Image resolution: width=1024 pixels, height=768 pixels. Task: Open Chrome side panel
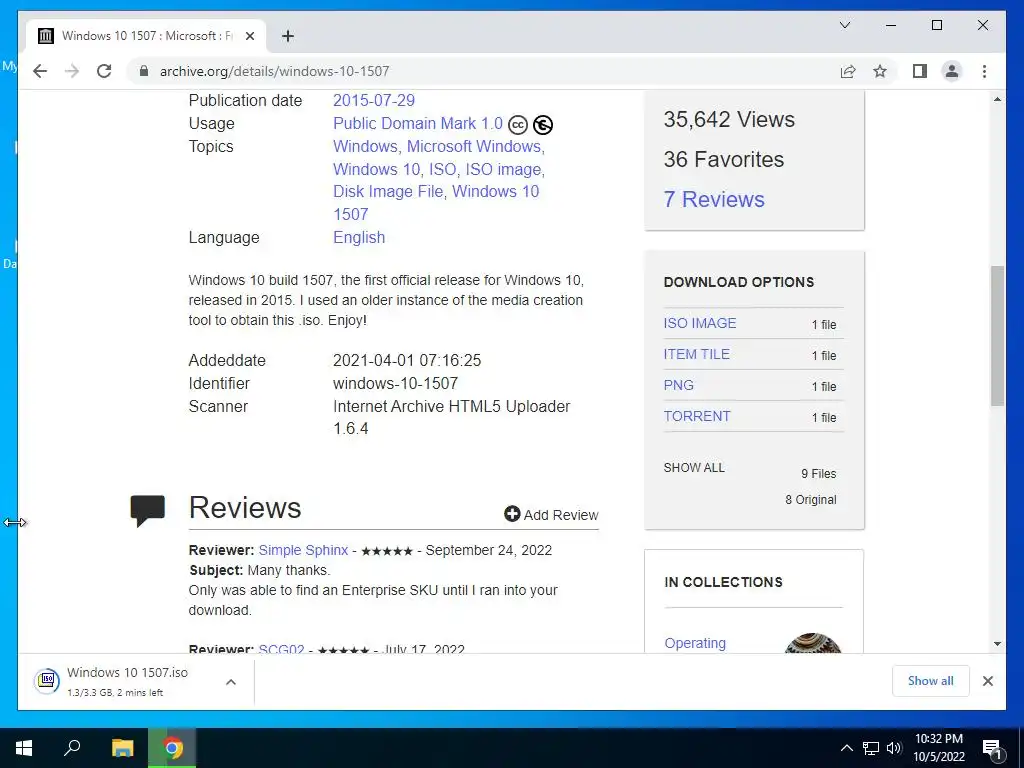[920, 71]
